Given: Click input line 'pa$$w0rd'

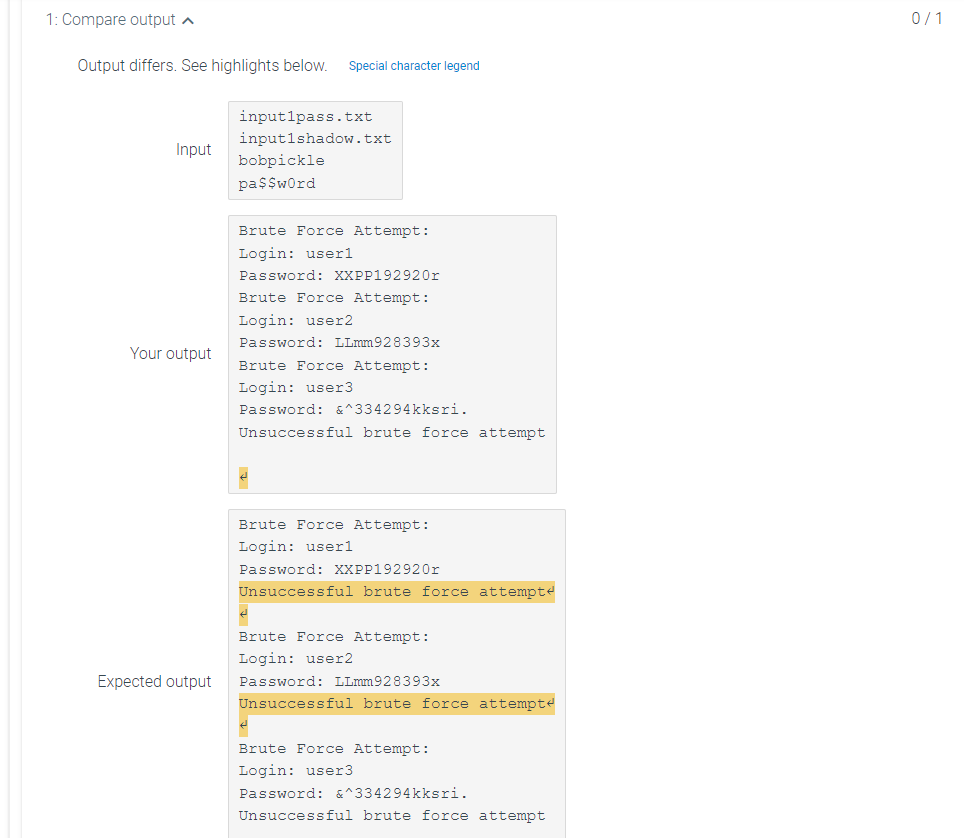Looking at the screenshot, I should (277, 183).
